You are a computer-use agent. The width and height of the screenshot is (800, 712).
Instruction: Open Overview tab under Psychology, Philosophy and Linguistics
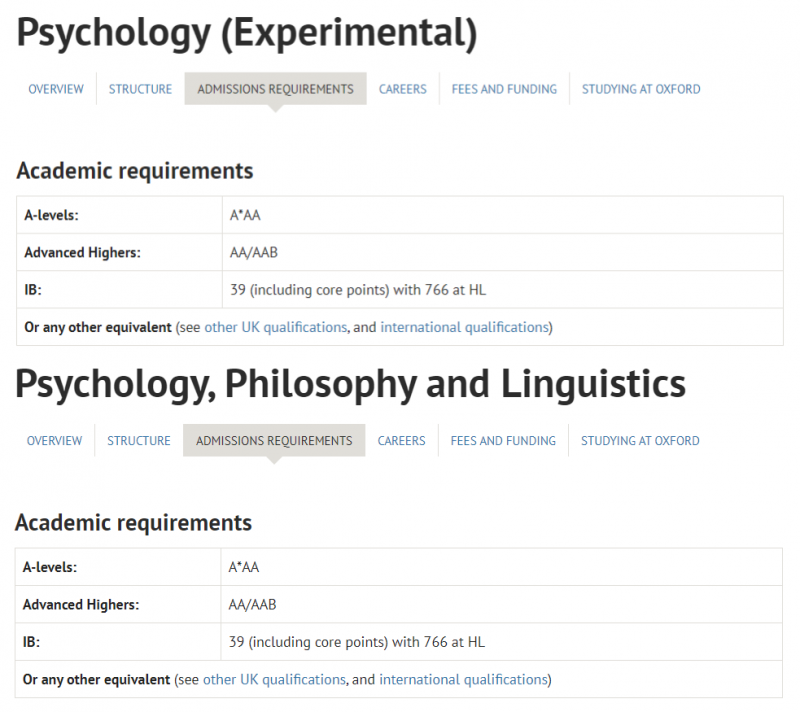click(55, 441)
